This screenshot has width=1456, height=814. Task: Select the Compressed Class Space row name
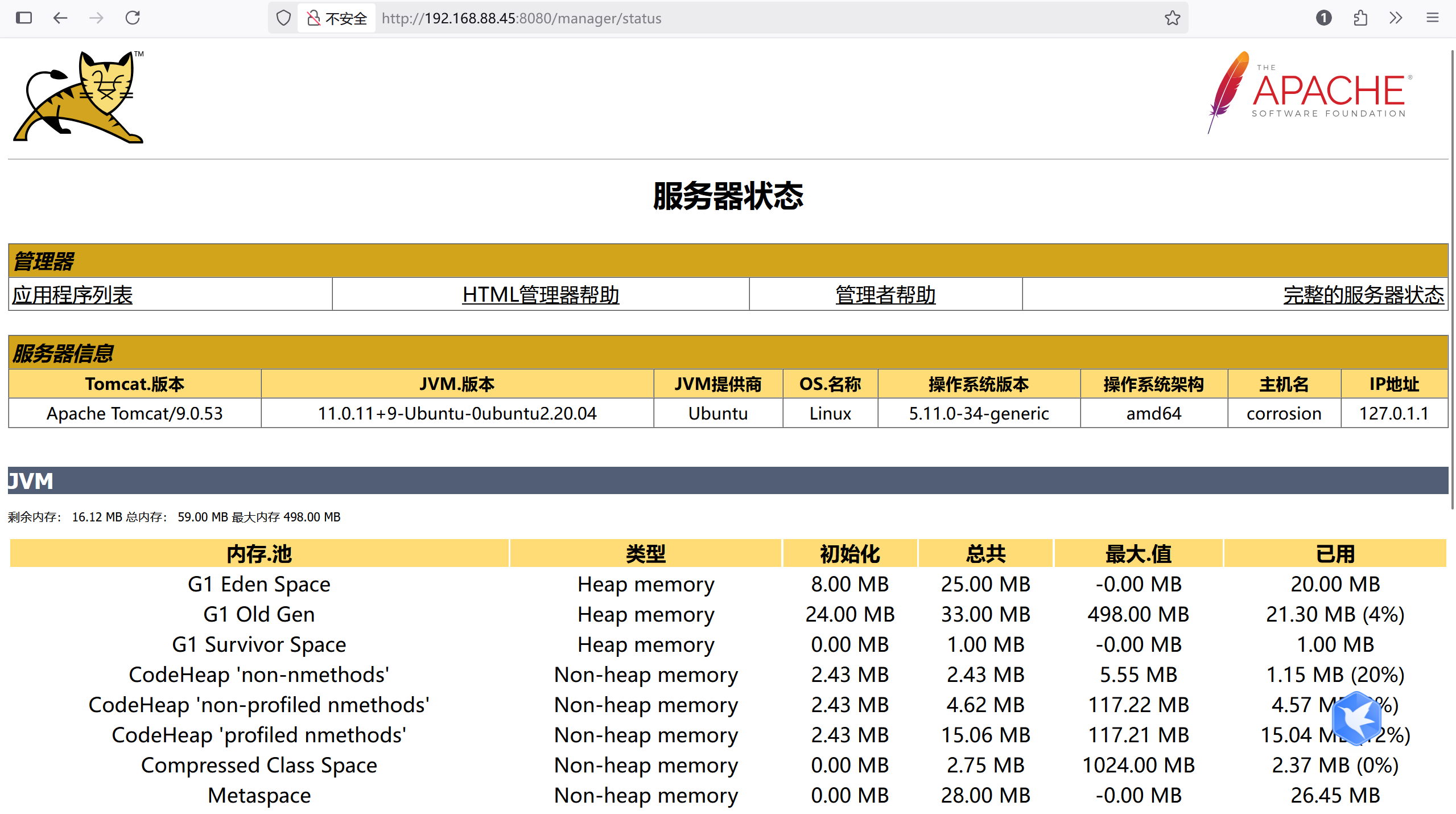259,765
